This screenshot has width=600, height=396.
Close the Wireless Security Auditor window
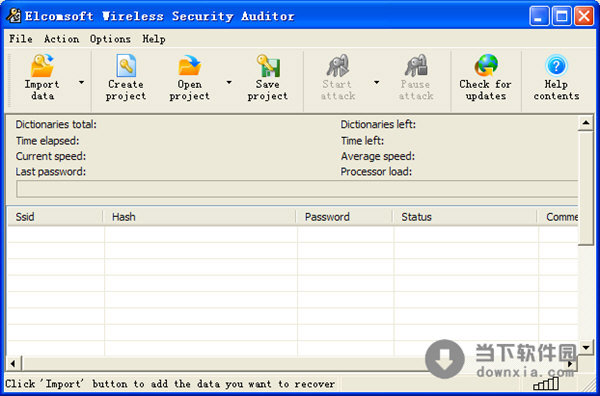[584, 16]
